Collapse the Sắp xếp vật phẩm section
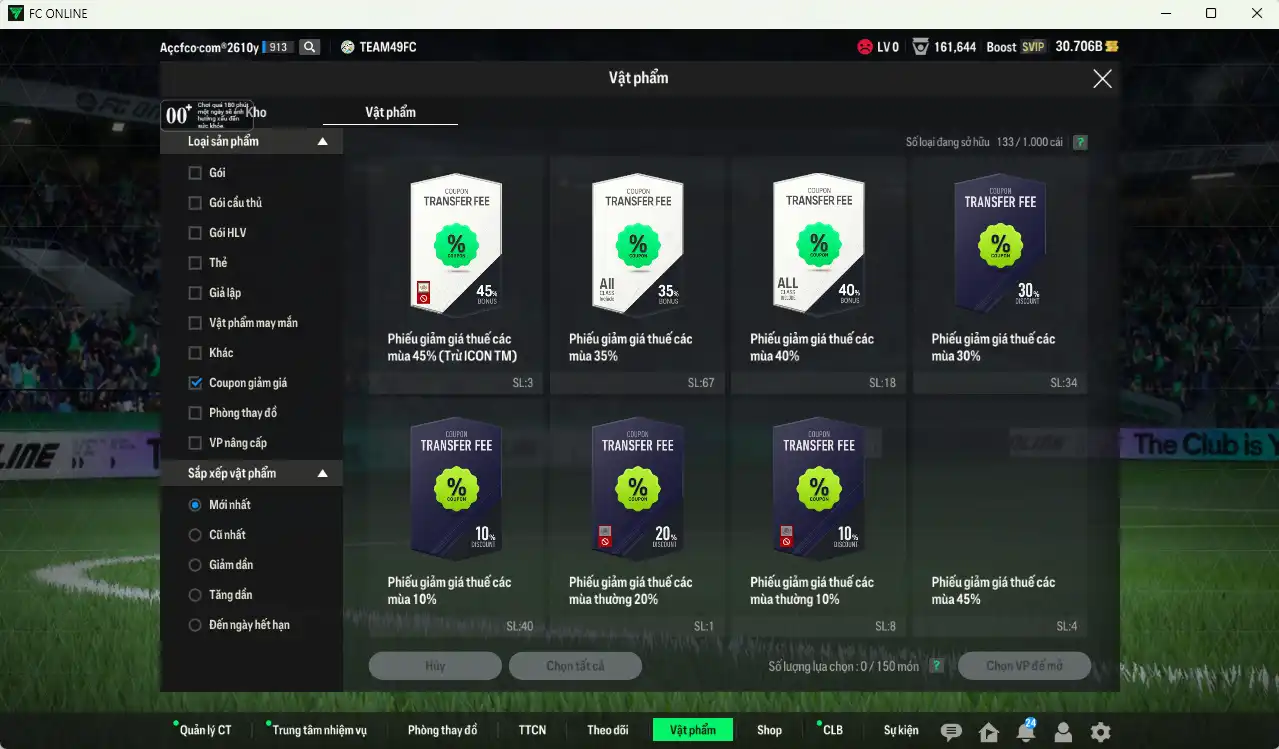 tap(322, 473)
